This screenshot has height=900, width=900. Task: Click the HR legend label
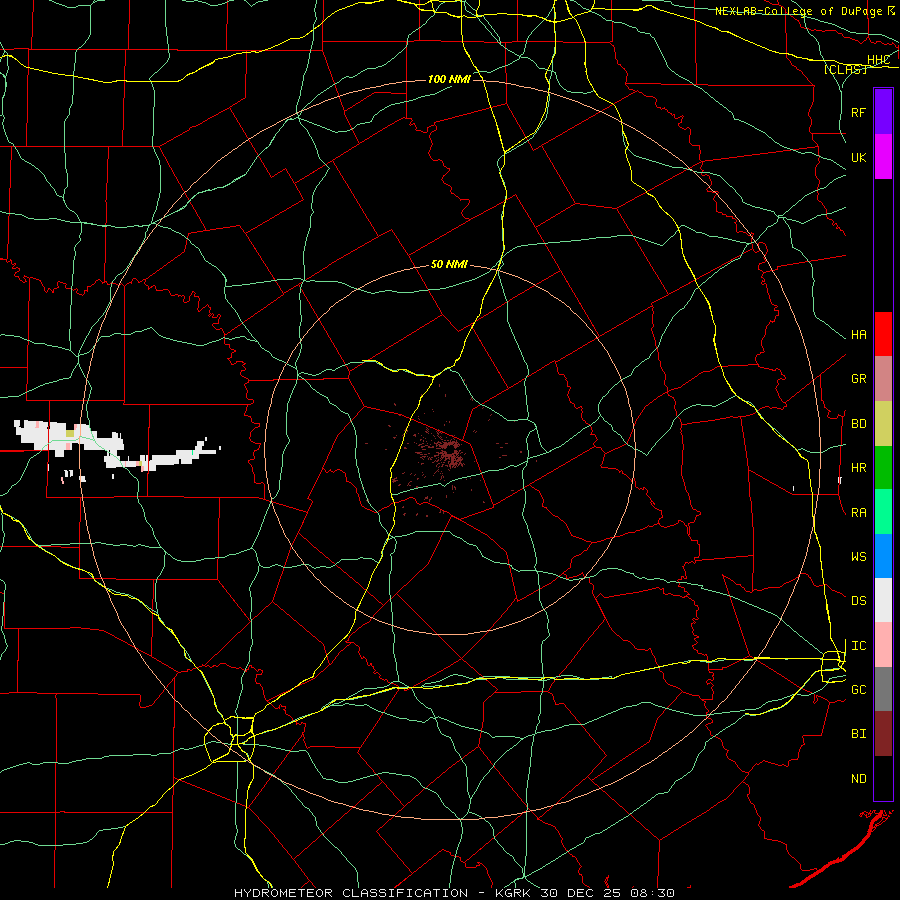click(x=858, y=468)
